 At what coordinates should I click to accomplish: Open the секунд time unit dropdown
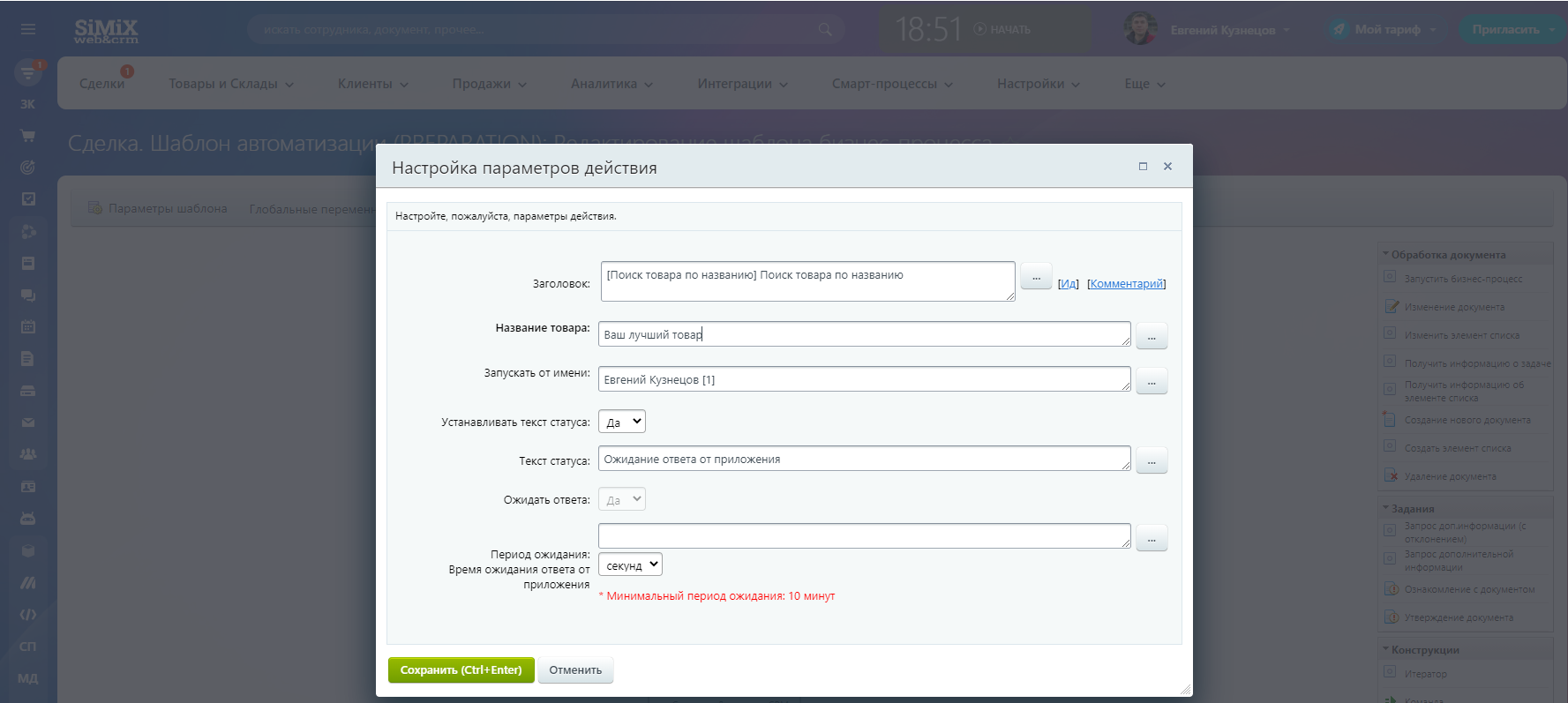tap(630, 565)
